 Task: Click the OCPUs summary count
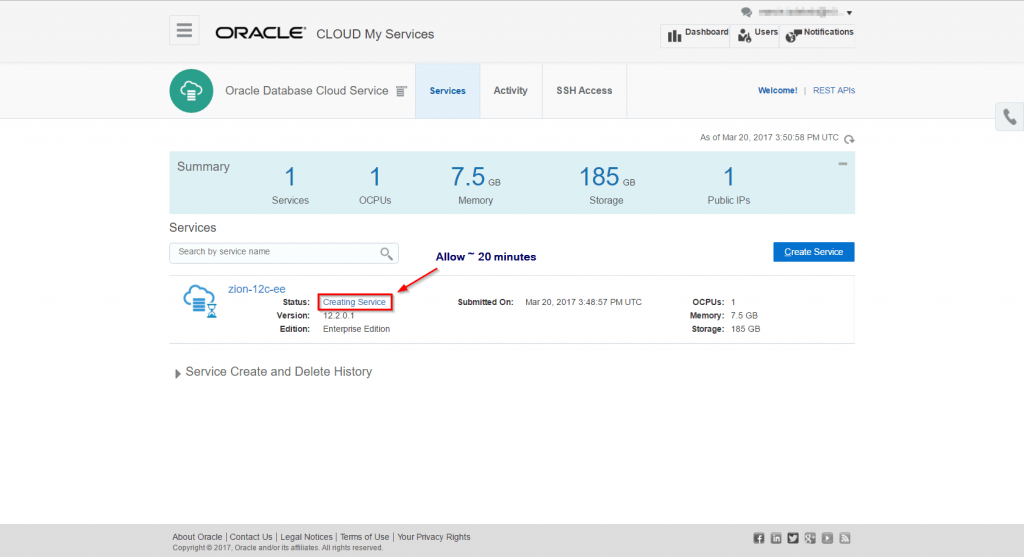(x=375, y=177)
